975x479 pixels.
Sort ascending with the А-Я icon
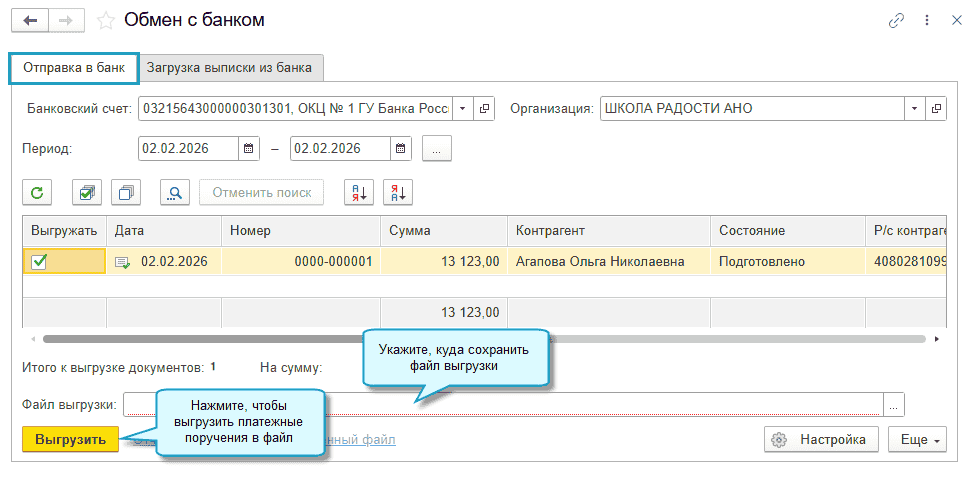[x=359, y=192]
